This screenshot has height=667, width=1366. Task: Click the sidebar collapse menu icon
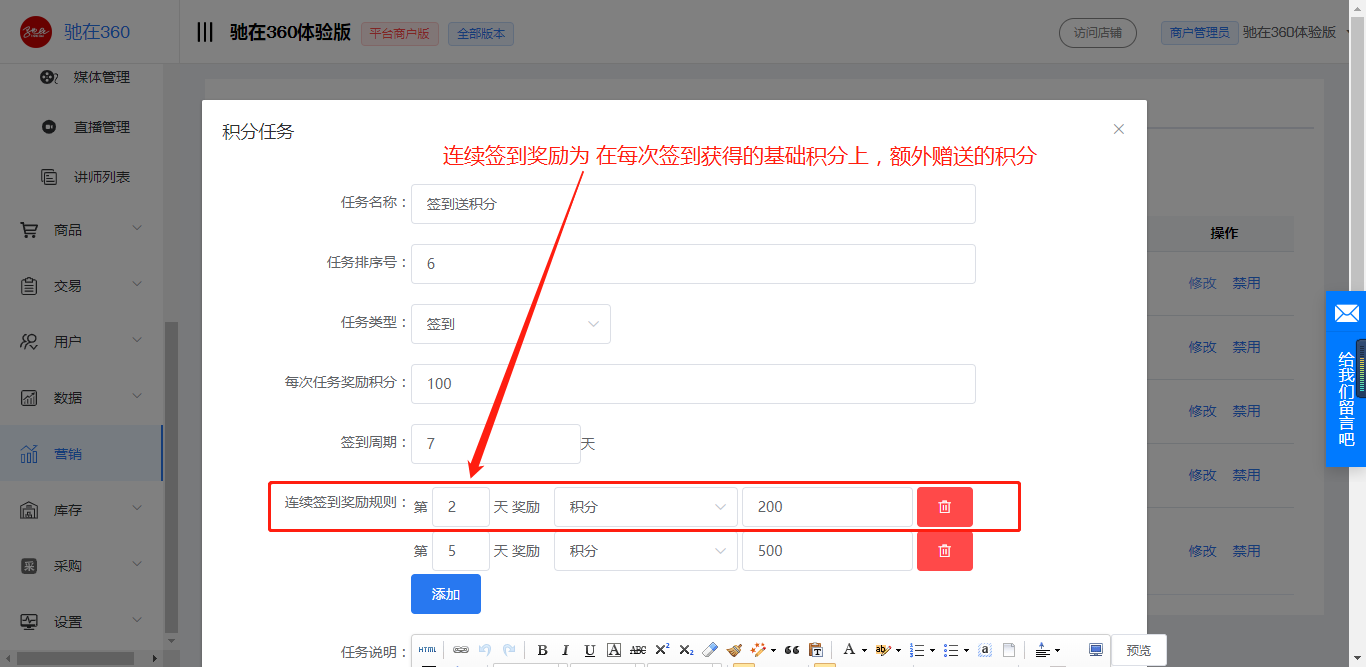[x=204, y=32]
